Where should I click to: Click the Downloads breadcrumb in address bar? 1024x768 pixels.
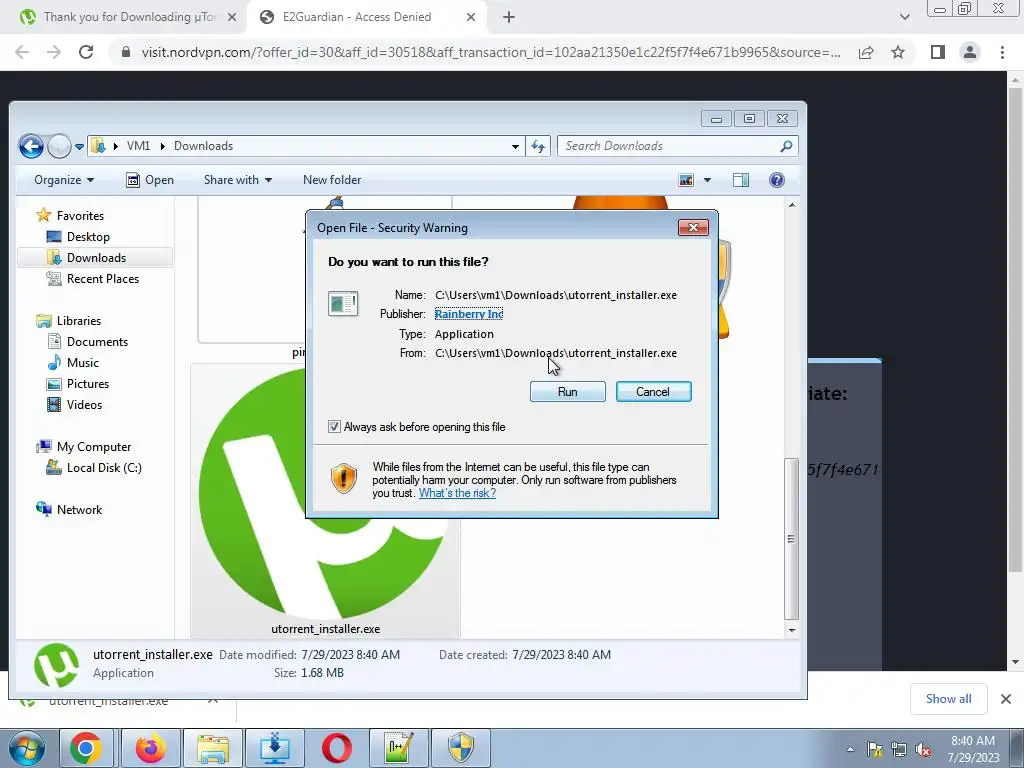coord(203,146)
